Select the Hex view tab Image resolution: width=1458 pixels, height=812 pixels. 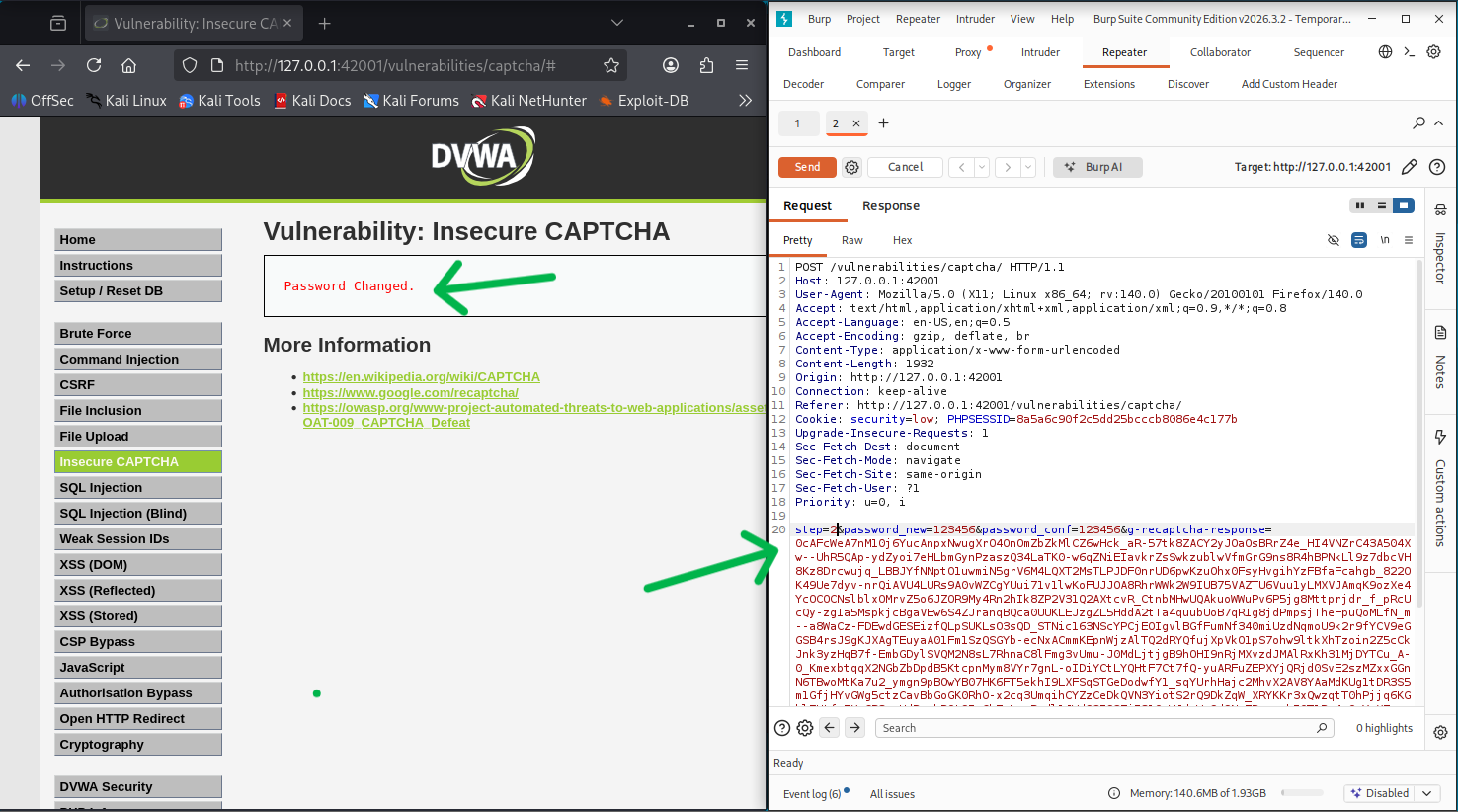point(902,240)
